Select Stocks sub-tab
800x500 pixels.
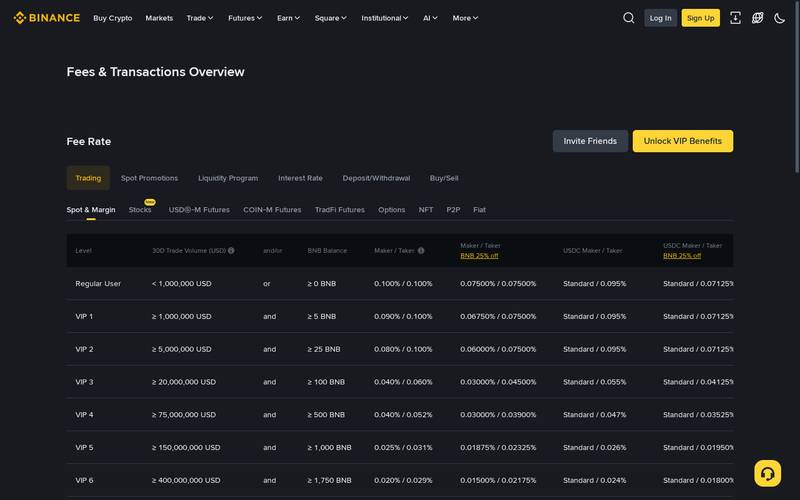point(140,210)
